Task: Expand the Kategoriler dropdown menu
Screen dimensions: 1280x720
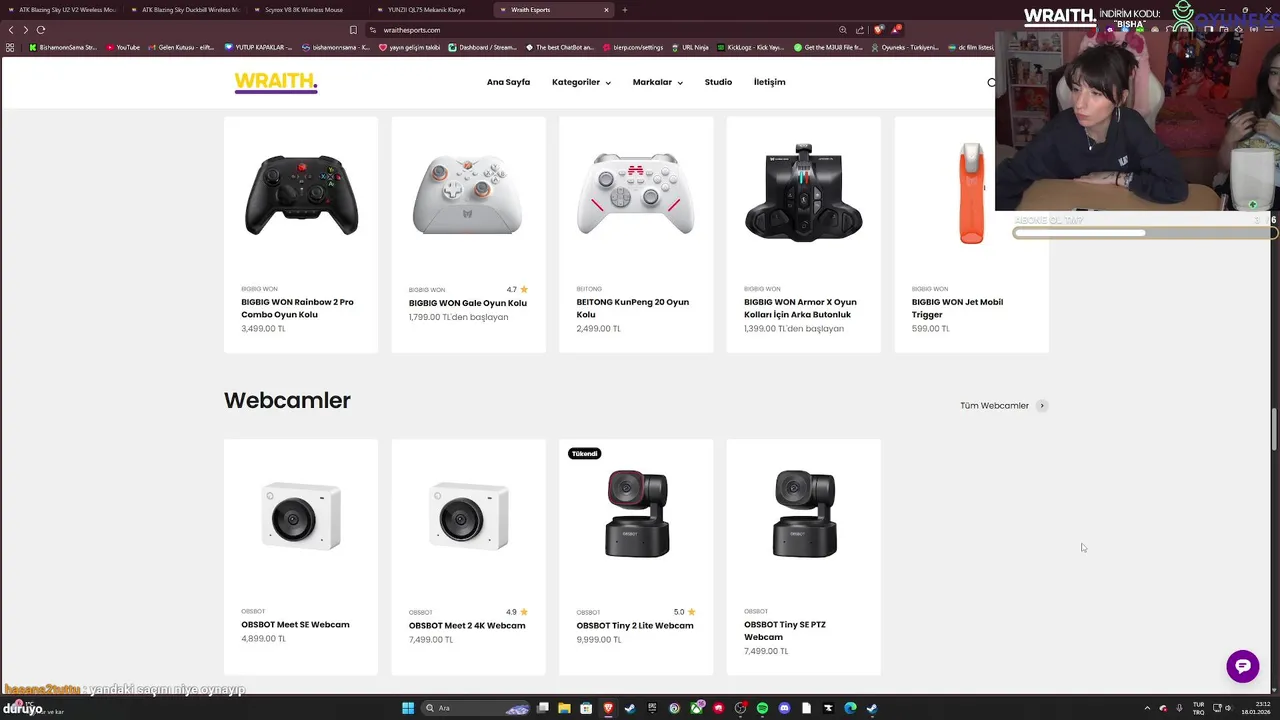Action: [581, 82]
